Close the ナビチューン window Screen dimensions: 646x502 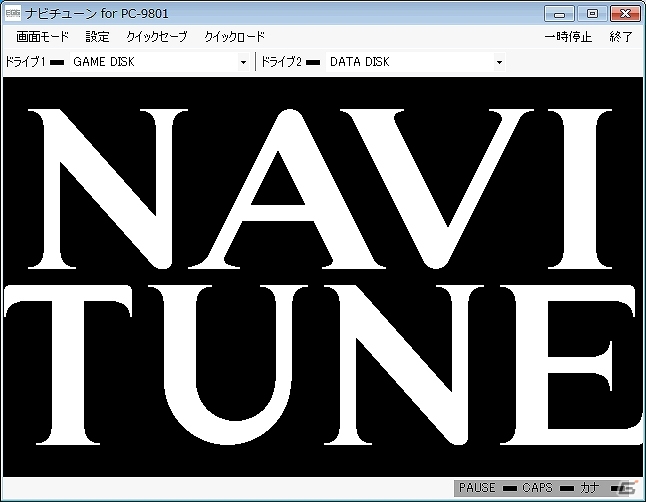625,14
